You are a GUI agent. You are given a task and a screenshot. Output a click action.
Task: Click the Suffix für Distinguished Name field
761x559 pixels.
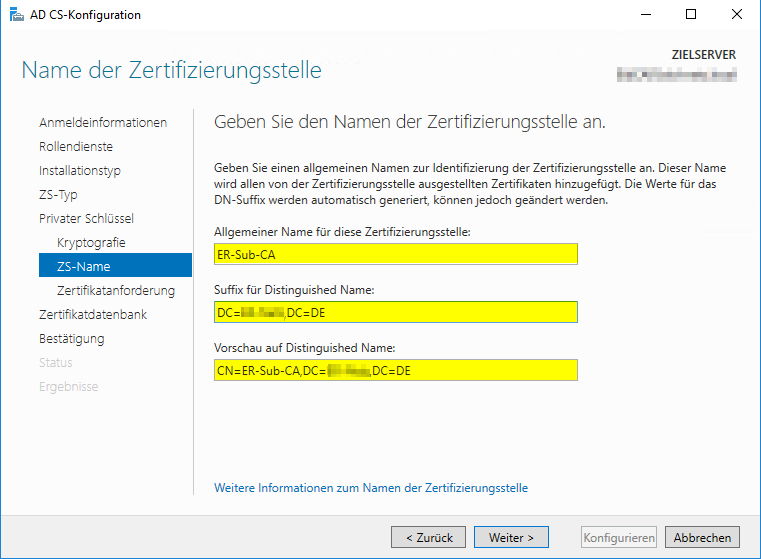(396, 312)
